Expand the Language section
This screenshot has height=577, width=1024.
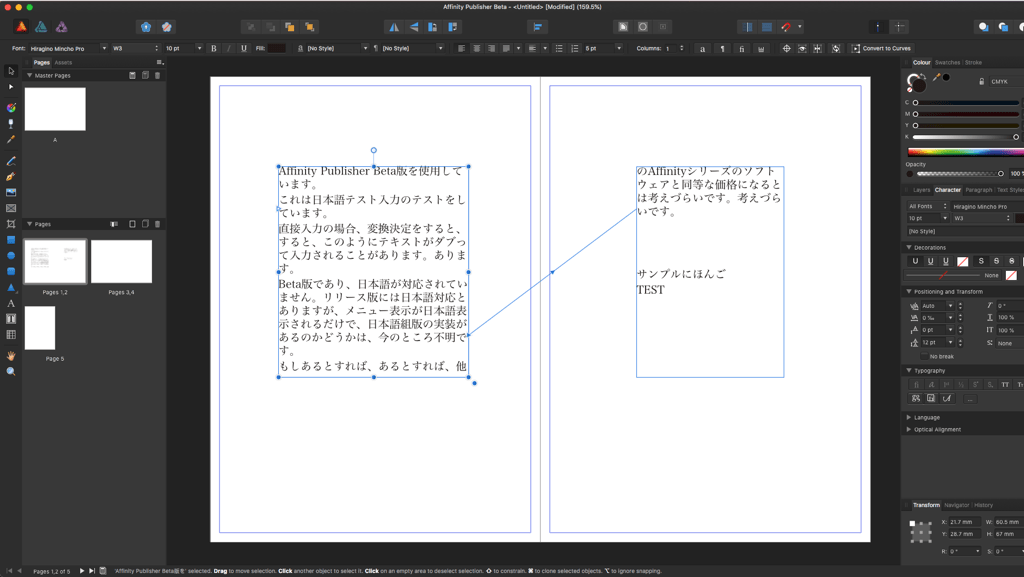[909, 417]
